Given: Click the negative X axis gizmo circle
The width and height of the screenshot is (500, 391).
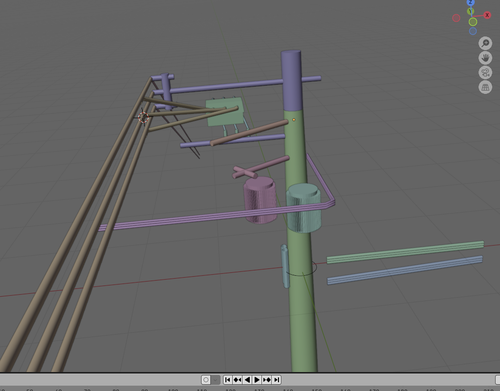Looking at the screenshot, I should (x=456, y=18).
